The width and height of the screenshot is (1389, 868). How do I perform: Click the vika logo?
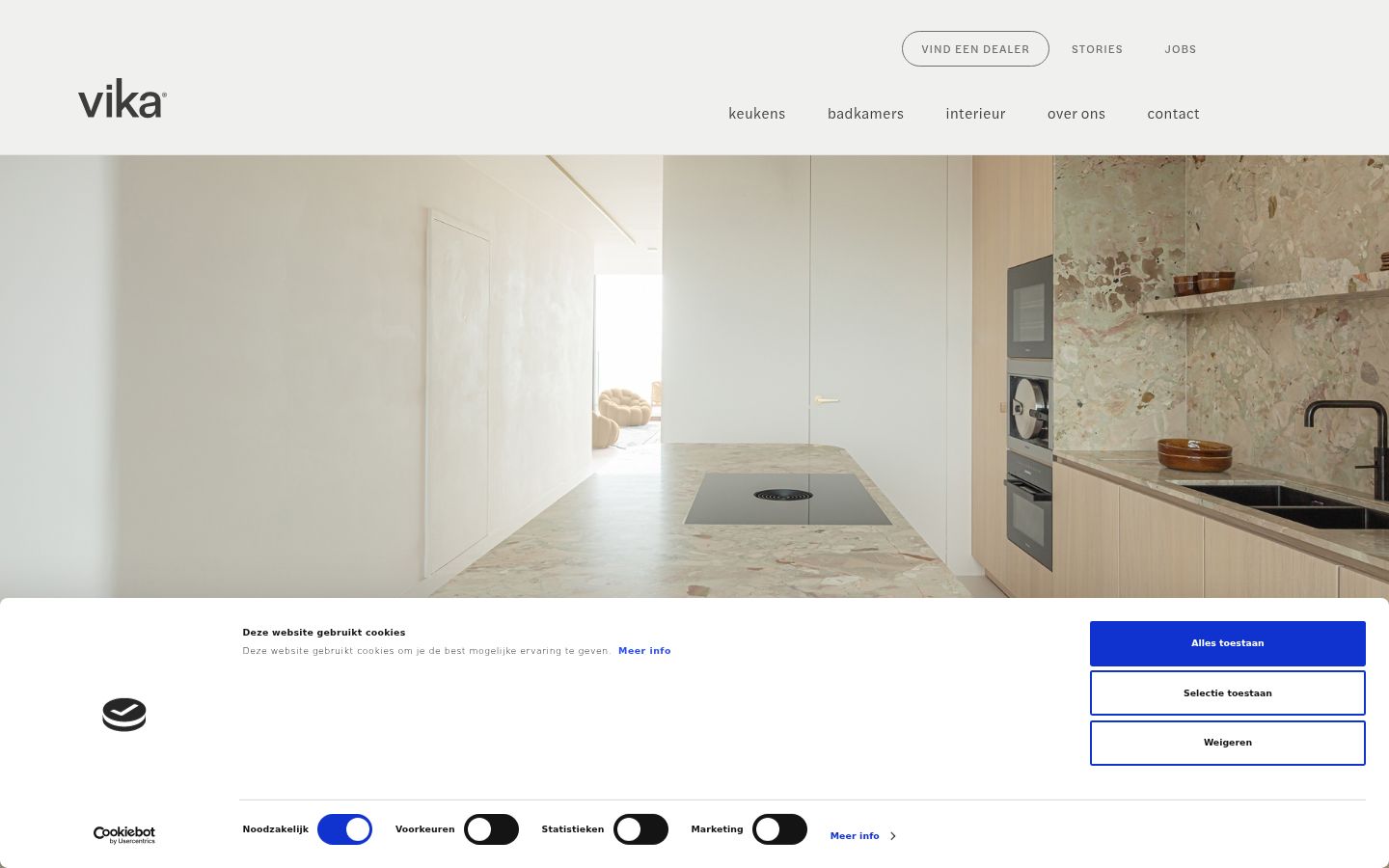click(x=123, y=98)
